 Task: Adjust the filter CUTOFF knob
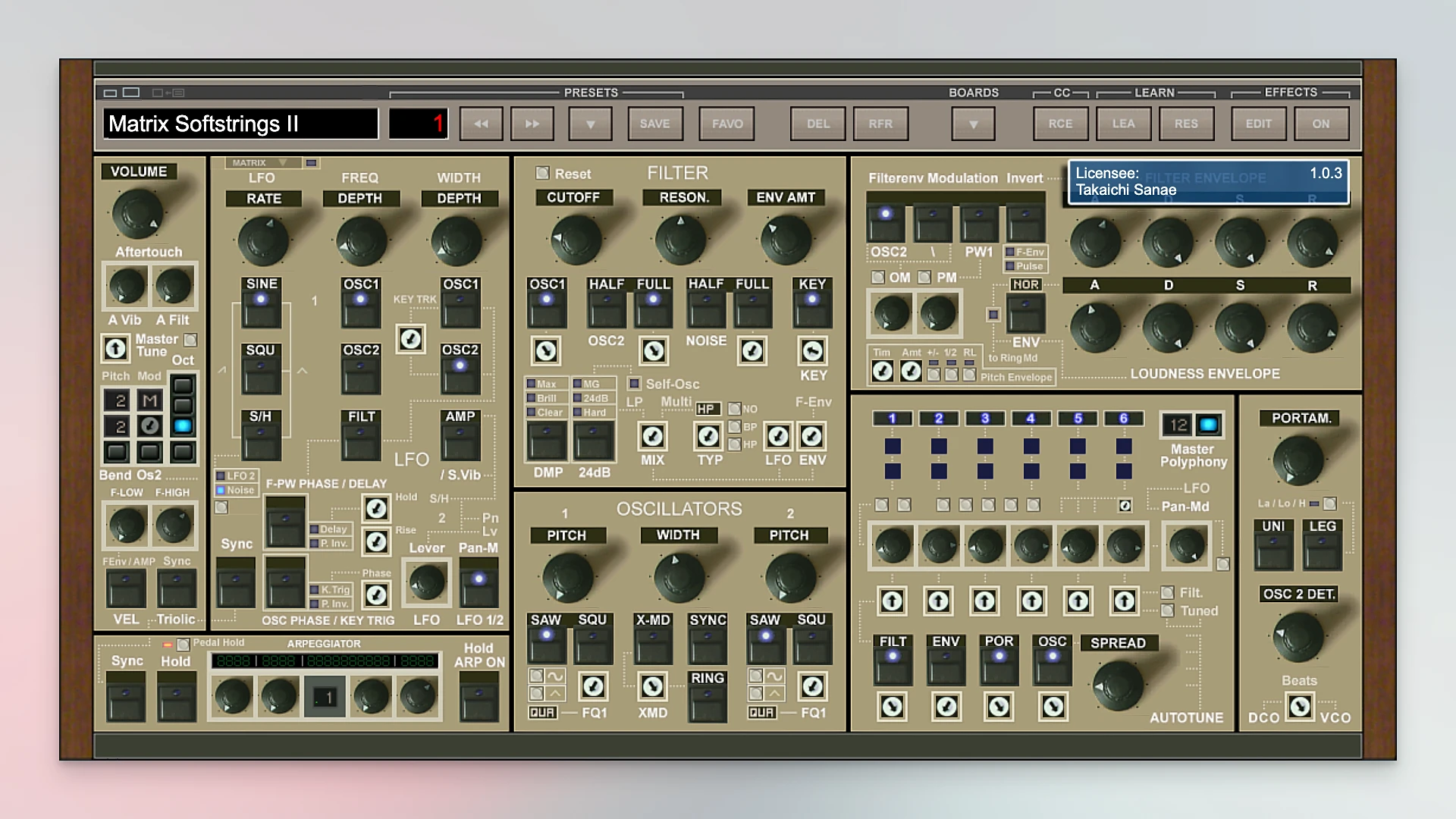[x=574, y=239]
